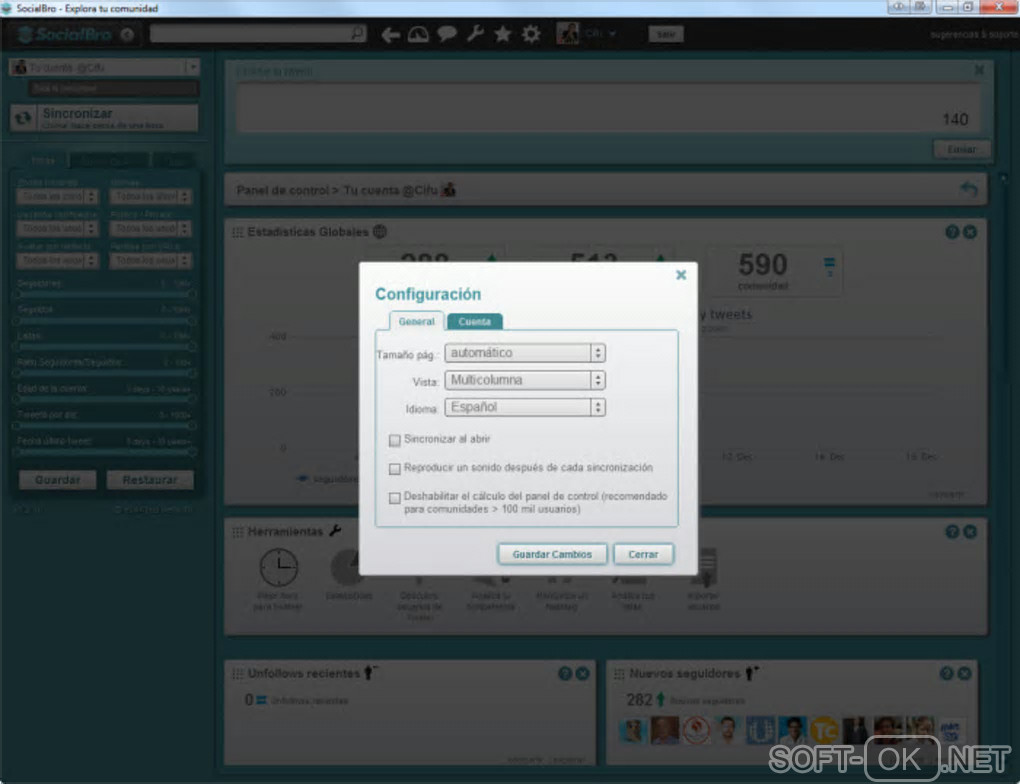
Task: Click the globe icon beside Estadísticas Globales
Action: click(380, 232)
